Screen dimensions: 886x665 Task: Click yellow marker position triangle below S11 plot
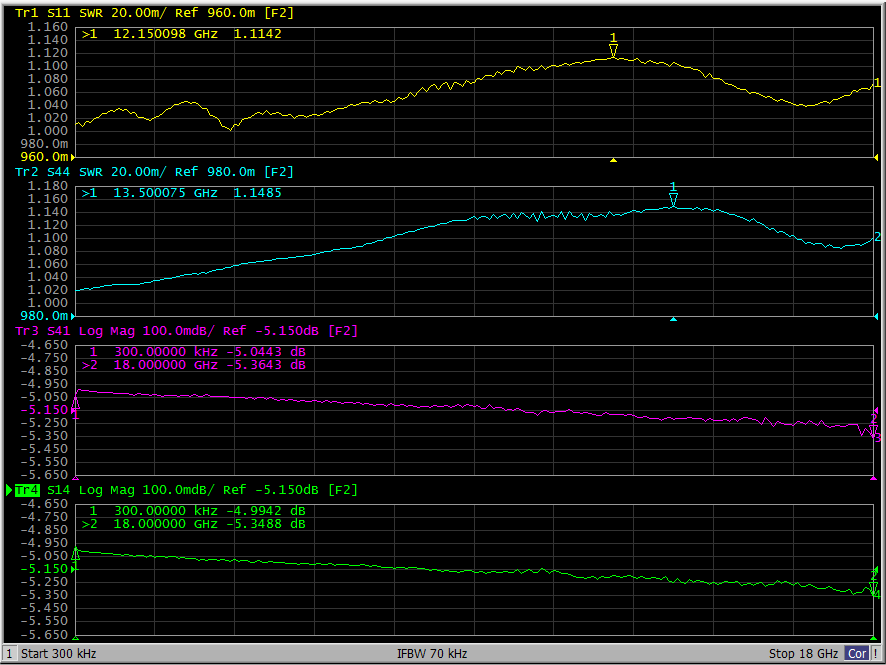[x=614, y=160]
